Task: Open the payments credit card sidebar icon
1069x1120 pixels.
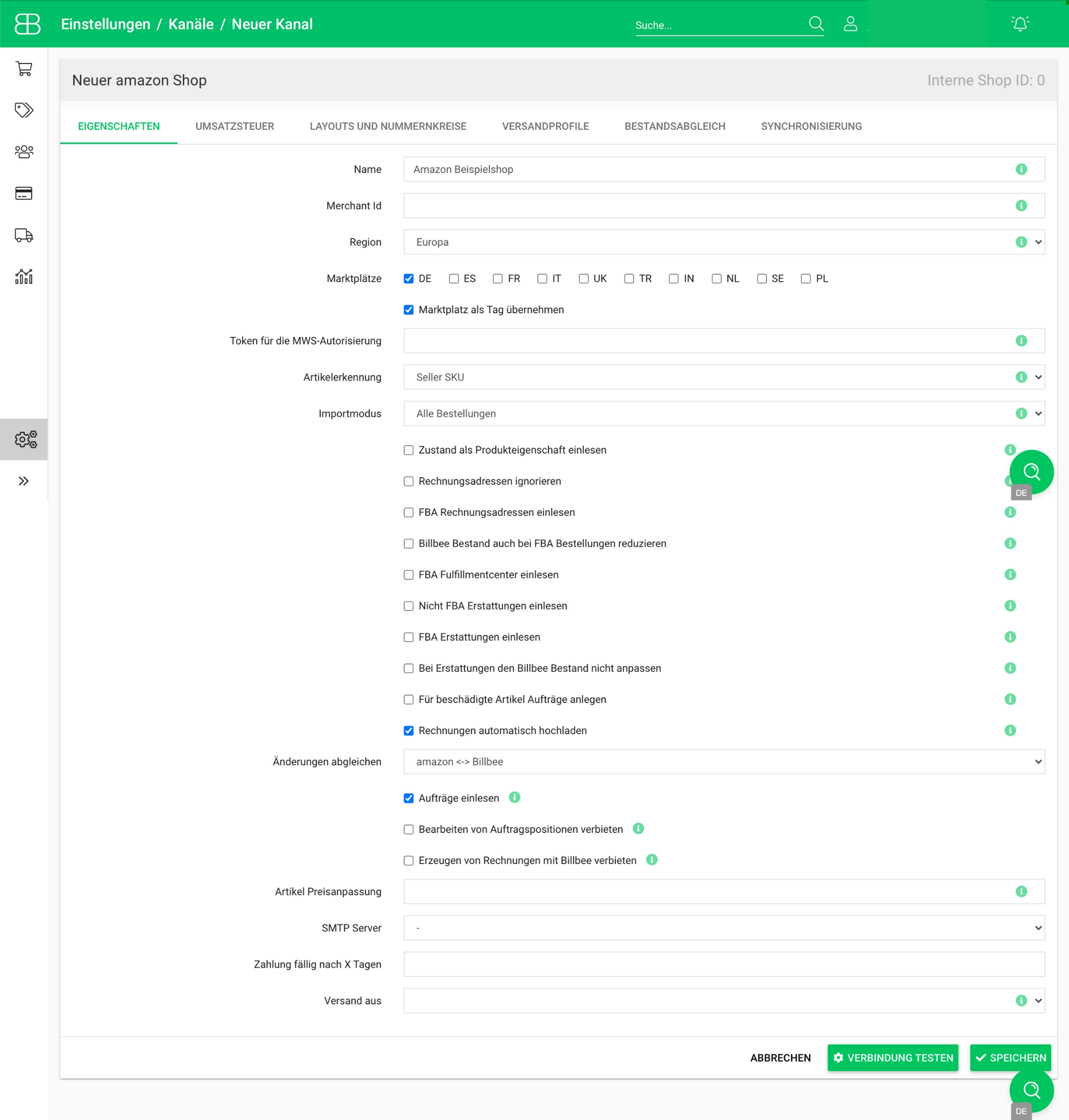Action: (24, 193)
